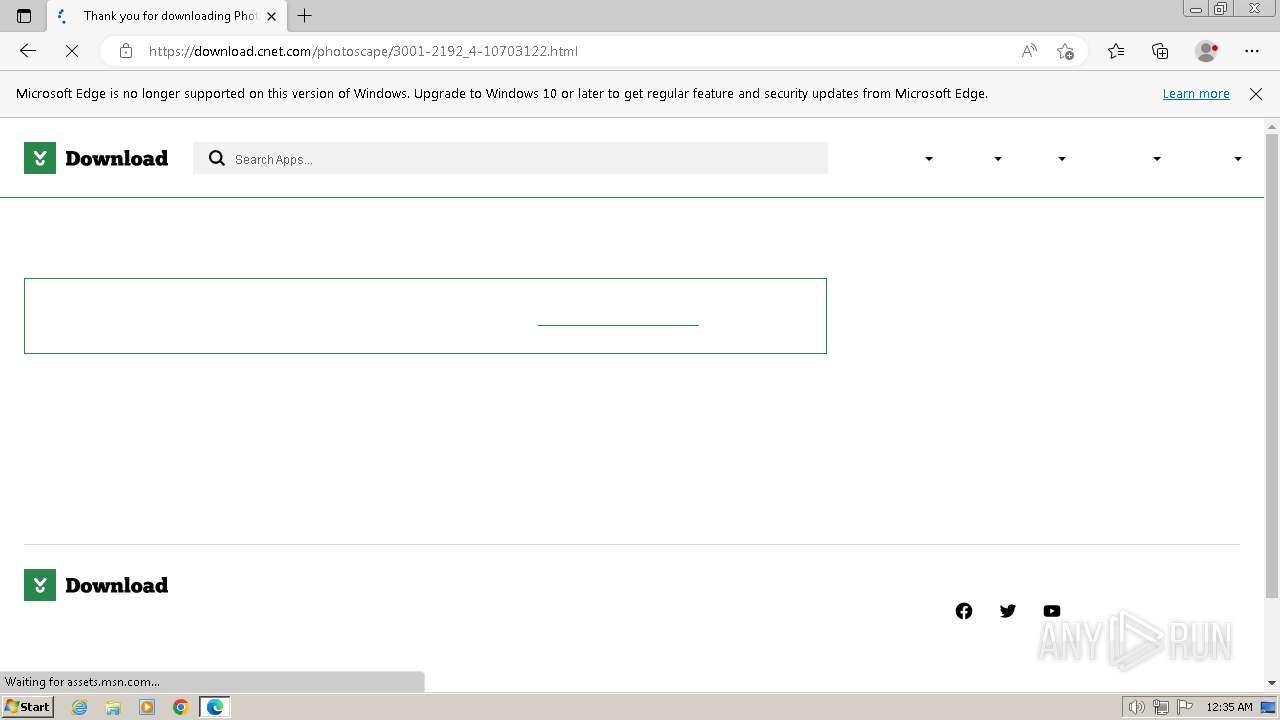Dismiss the Edge unsupported notification bar
The height and width of the screenshot is (720, 1280).
(x=1256, y=93)
